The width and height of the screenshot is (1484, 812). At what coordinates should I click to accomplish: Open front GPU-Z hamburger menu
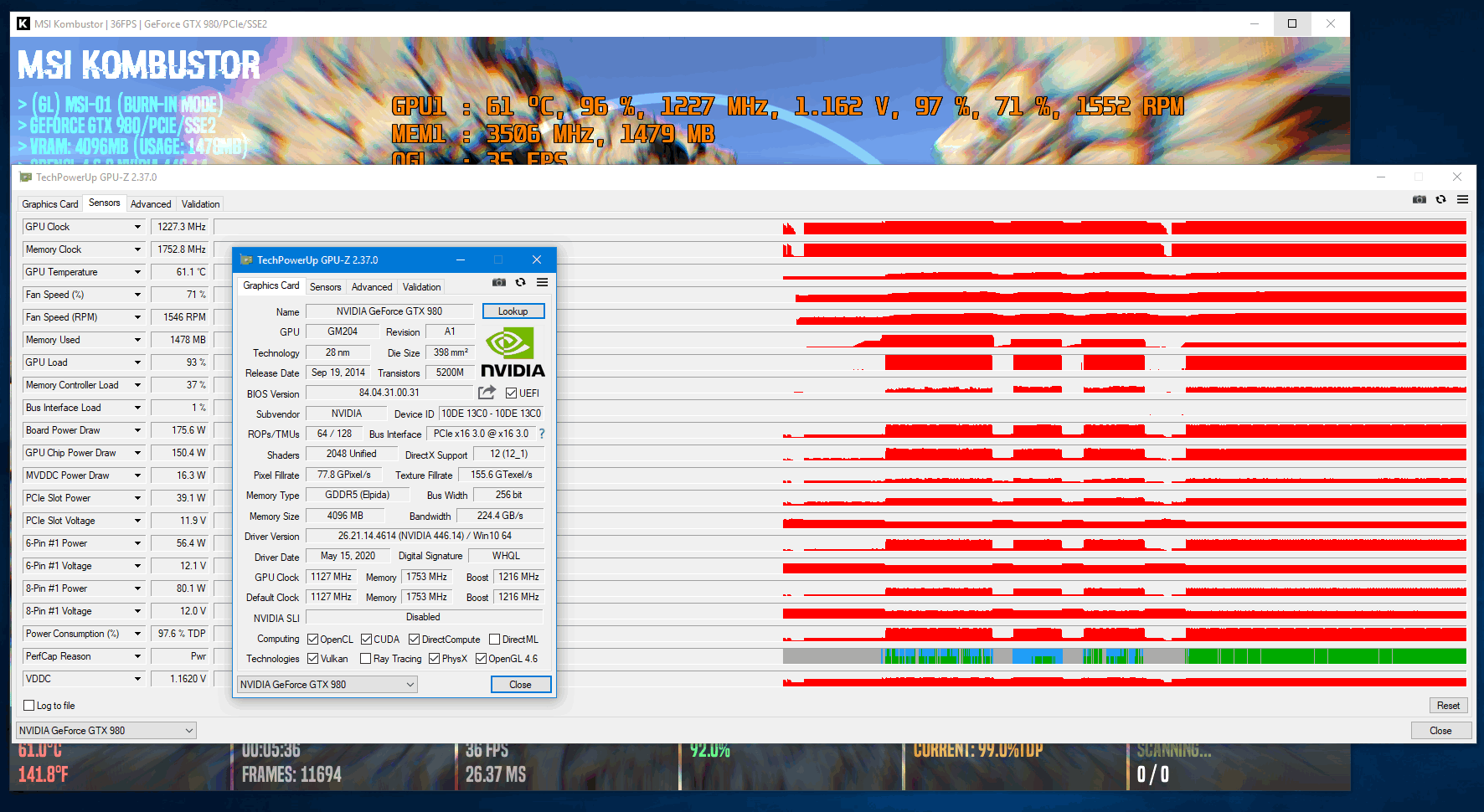(542, 282)
